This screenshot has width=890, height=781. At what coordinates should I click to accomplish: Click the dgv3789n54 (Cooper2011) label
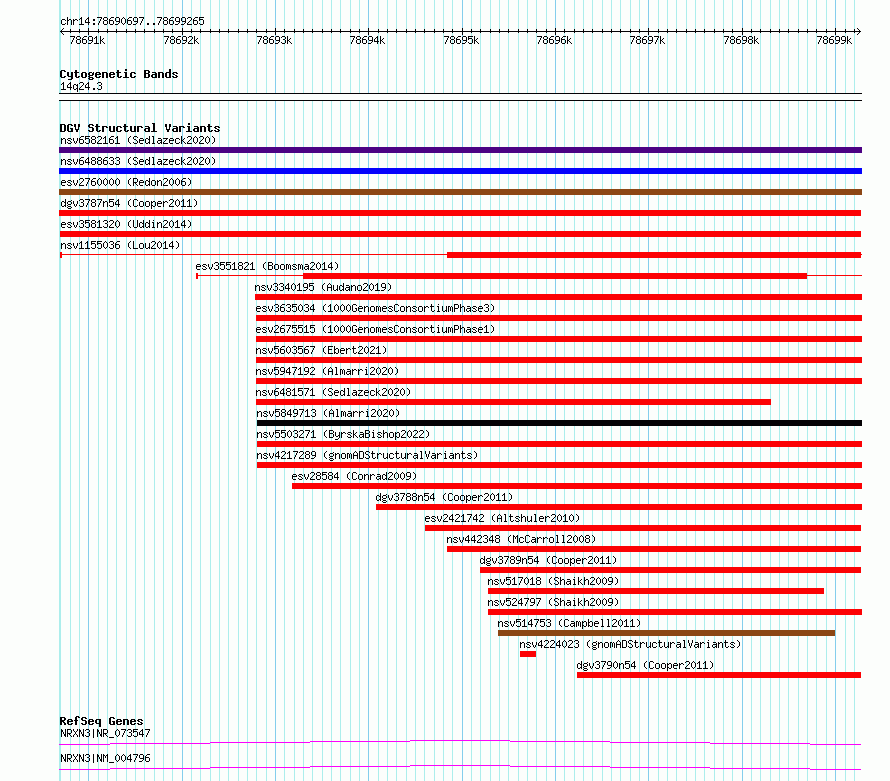pos(548,560)
